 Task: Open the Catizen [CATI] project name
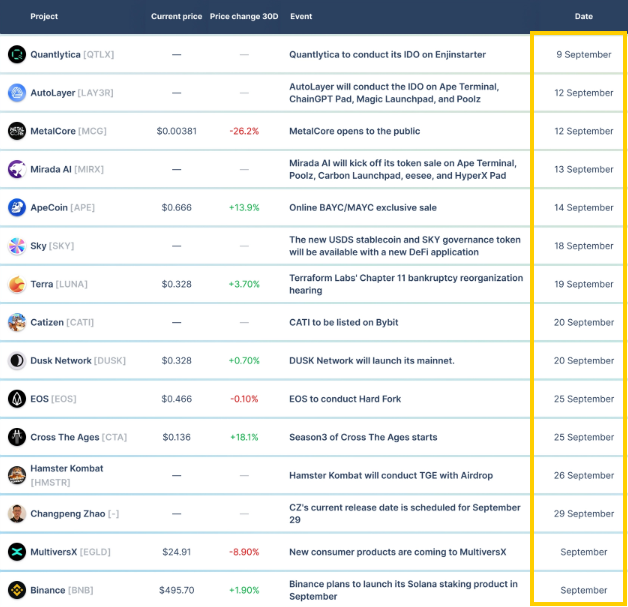coord(62,322)
